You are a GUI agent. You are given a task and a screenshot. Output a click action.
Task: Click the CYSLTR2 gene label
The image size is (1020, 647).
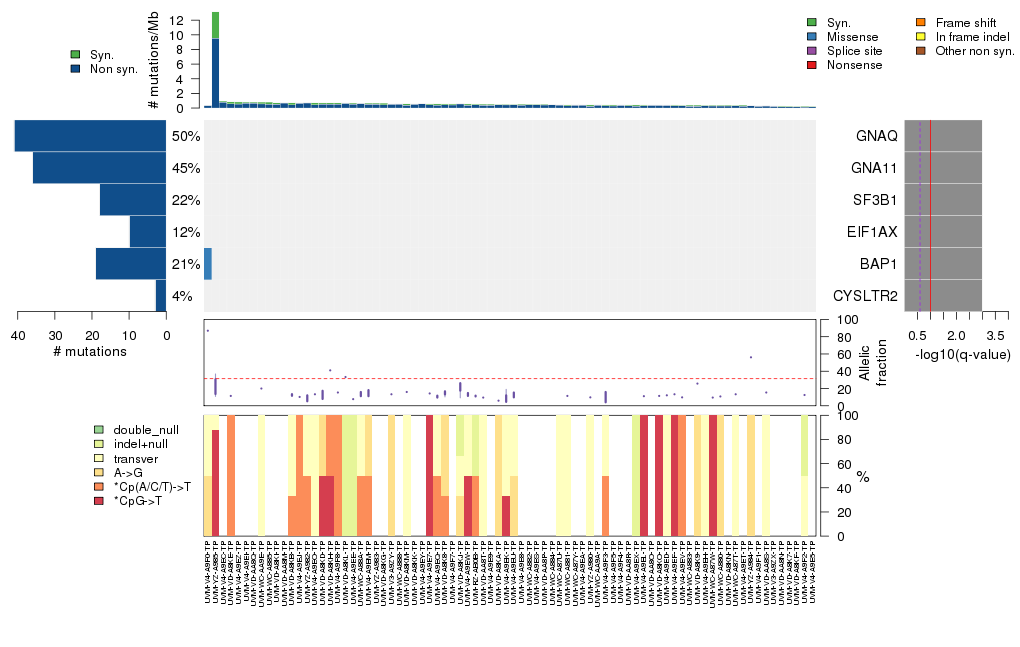pyautogui.click(x=865, y=296)
